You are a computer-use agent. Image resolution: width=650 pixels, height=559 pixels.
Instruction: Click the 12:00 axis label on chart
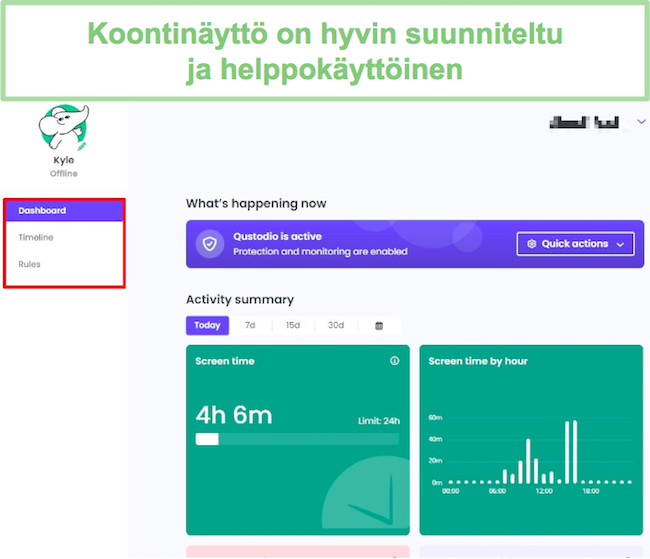544,491
